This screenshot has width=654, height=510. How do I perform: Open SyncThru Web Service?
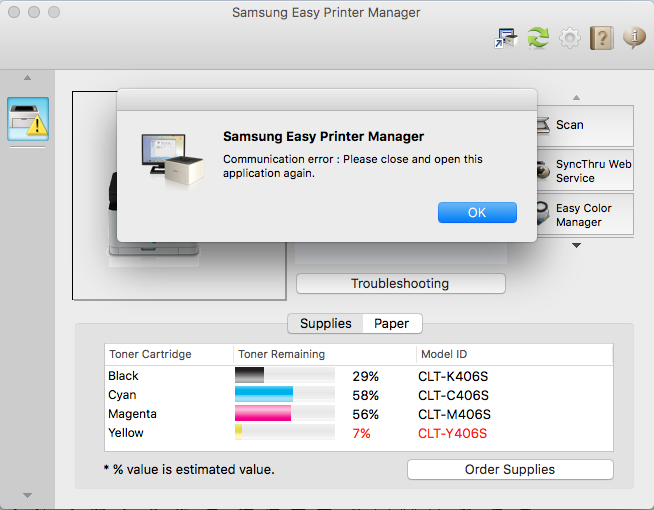tap(585, 171)
